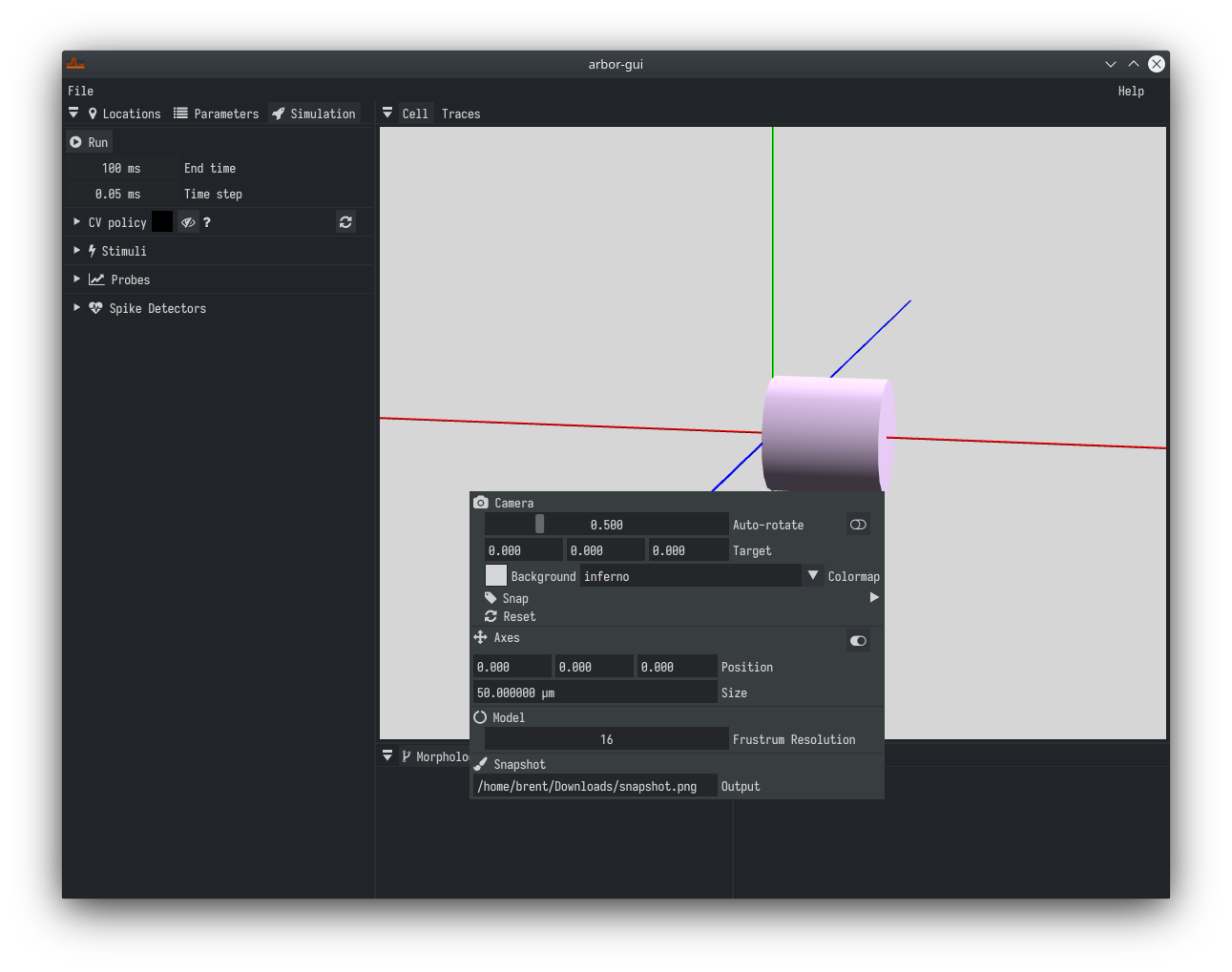Click the Parameters list icon
Viewport: 1232px width, 972px height.
coord(180,114)
